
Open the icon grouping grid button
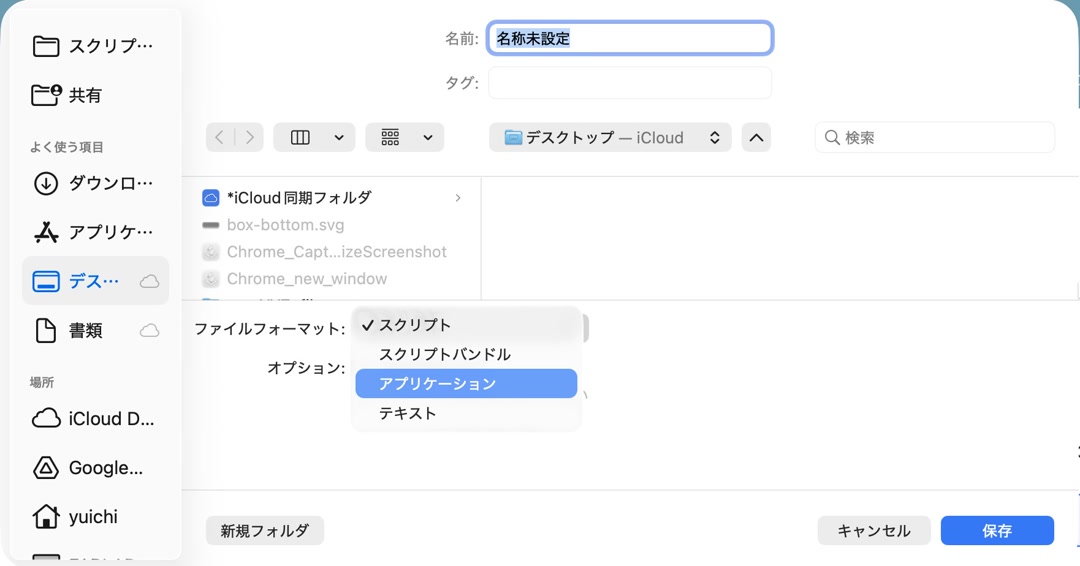point(391,138)
